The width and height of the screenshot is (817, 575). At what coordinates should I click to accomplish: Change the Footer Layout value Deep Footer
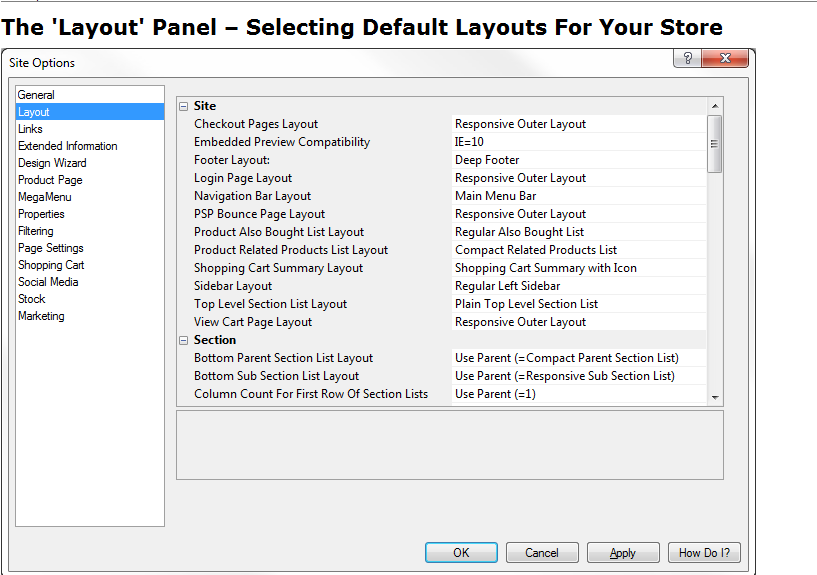click(x=578, y=160)
